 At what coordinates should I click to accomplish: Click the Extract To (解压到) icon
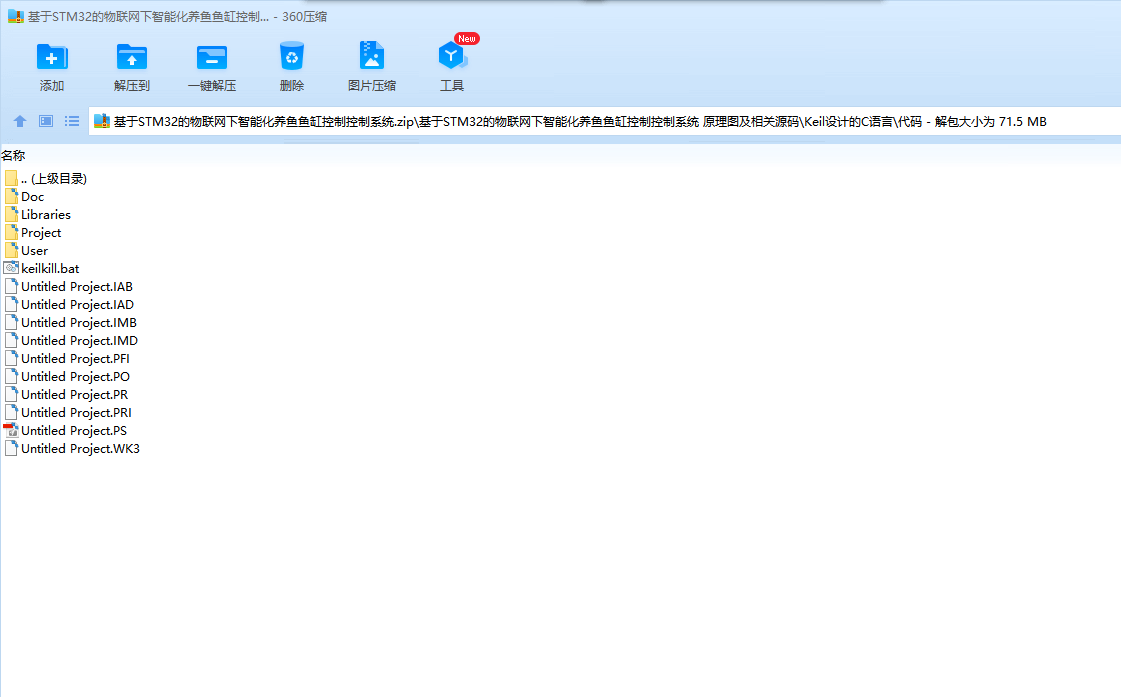132,57
